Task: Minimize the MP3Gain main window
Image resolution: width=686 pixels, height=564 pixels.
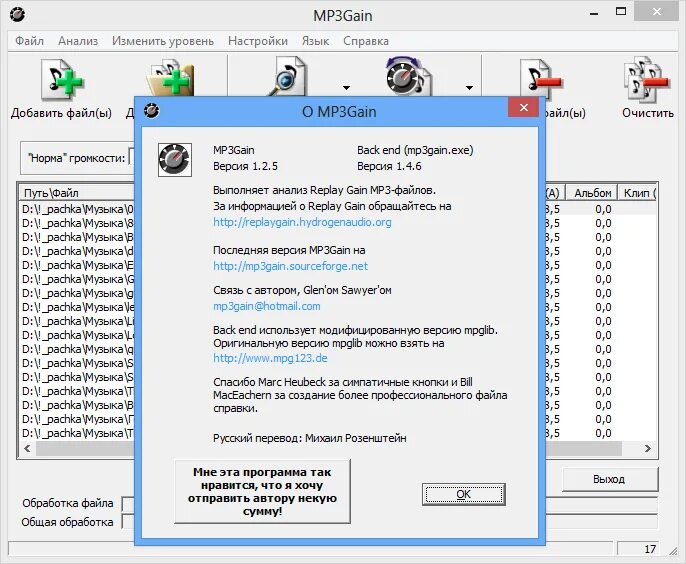Action: (x=594, y=12)
